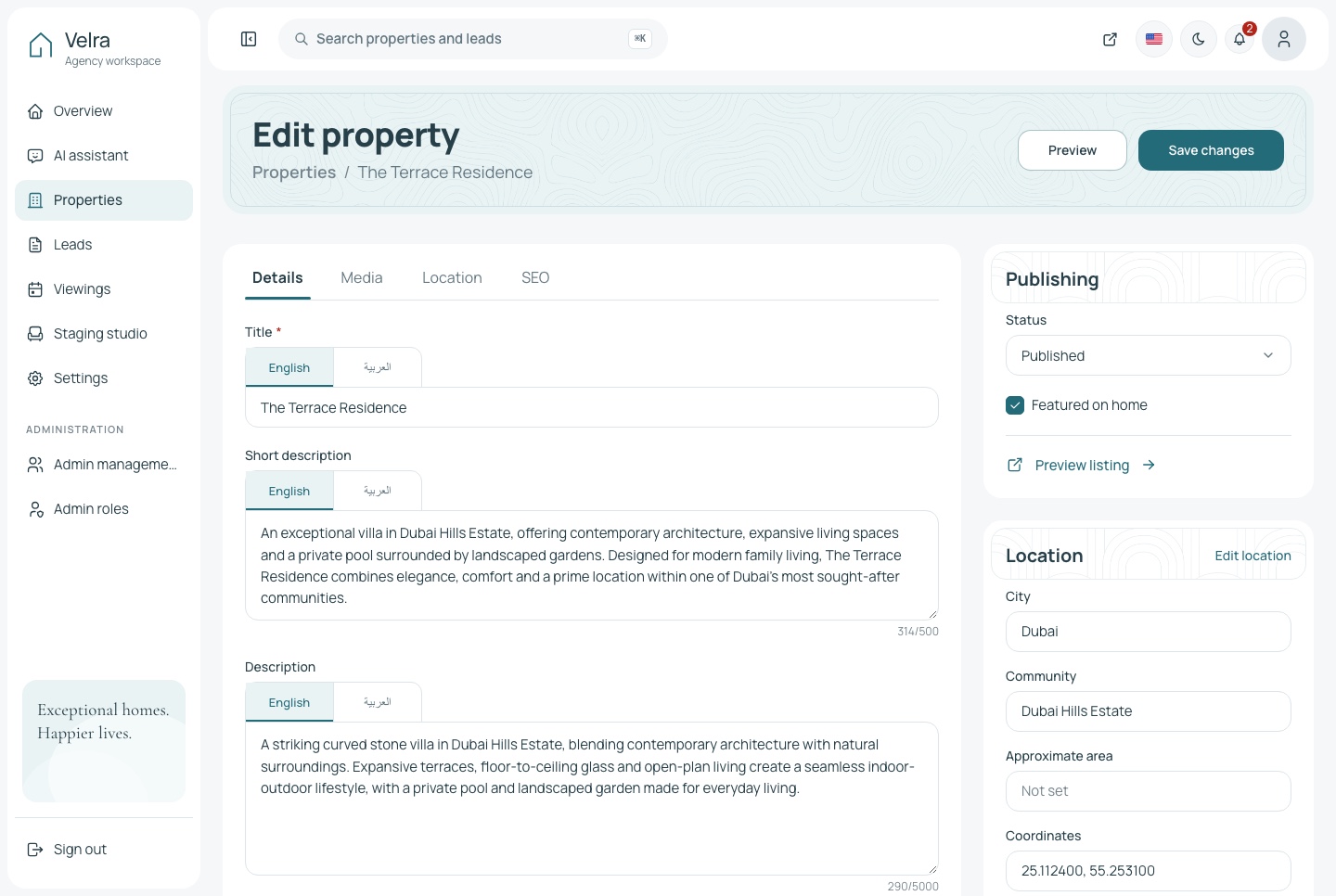Viewport: 1336px width, 896px height.
Task: Select Arabic tab for Short description
Action: (x=378, y=491)
